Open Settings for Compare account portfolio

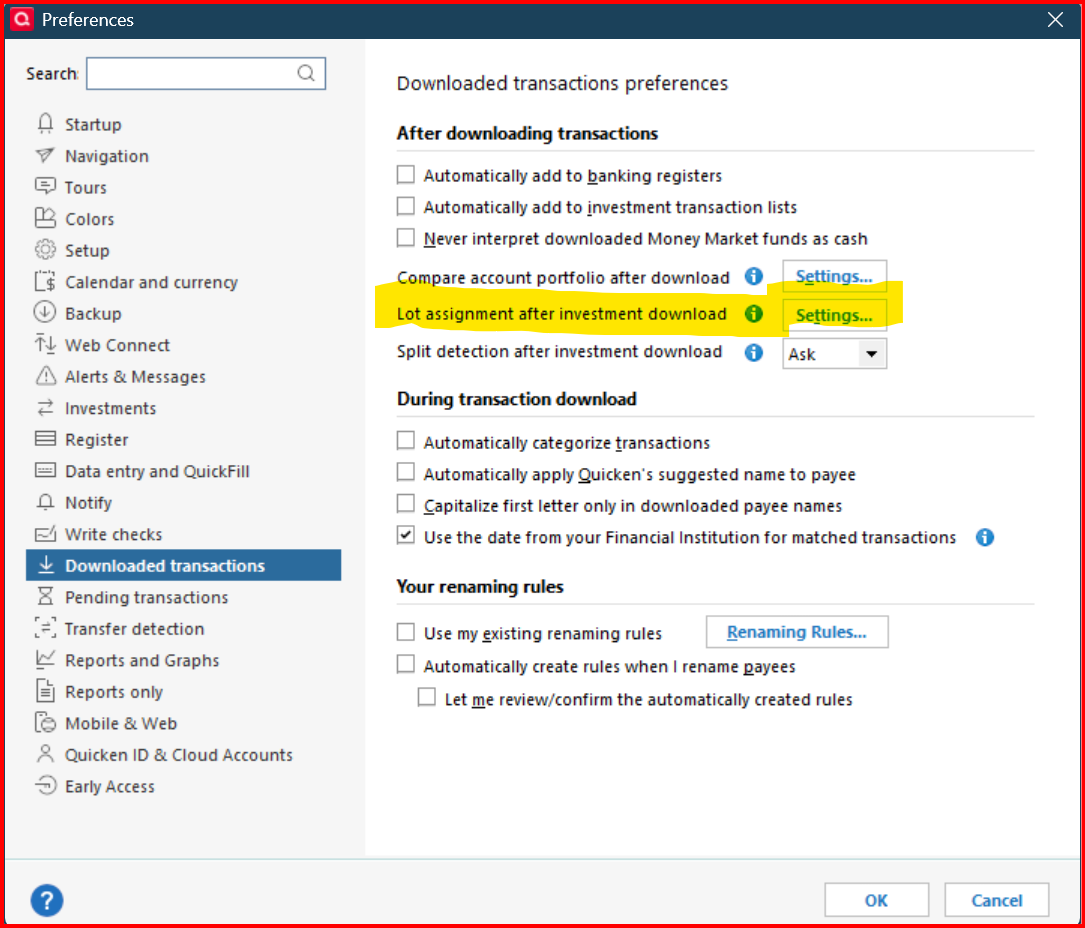(835, 276)
